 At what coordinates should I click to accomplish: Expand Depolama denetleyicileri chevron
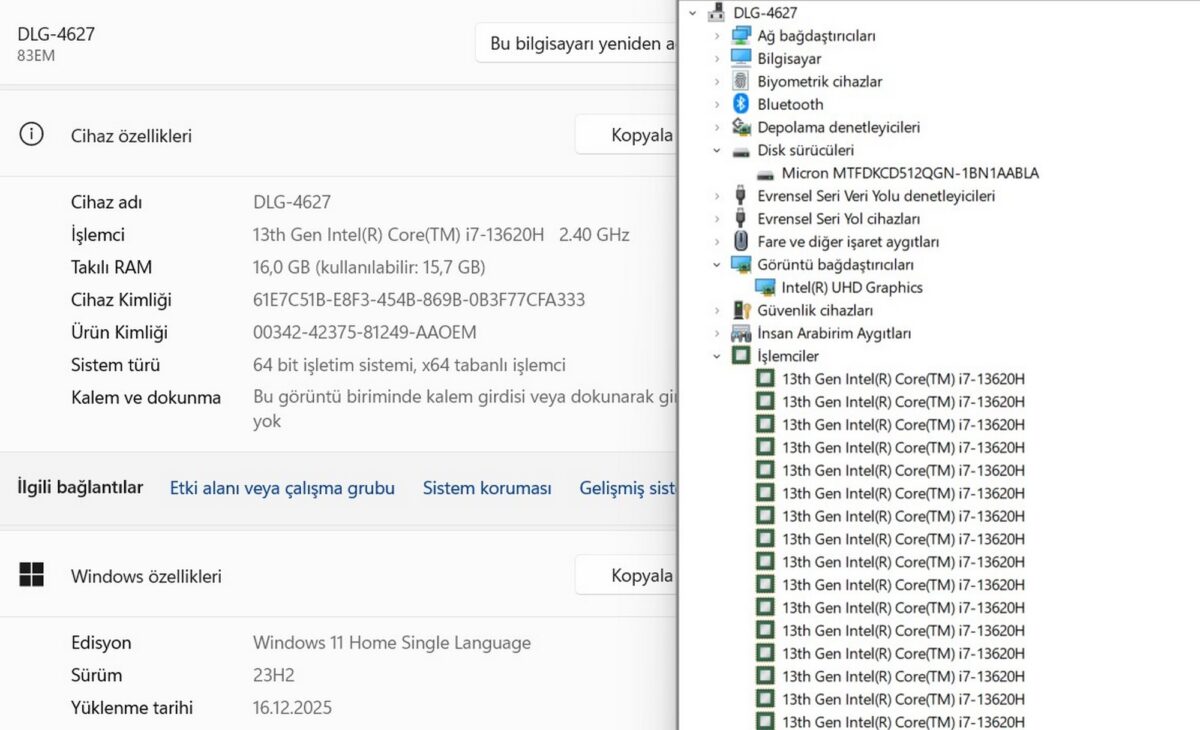click(x=717, y=127)
